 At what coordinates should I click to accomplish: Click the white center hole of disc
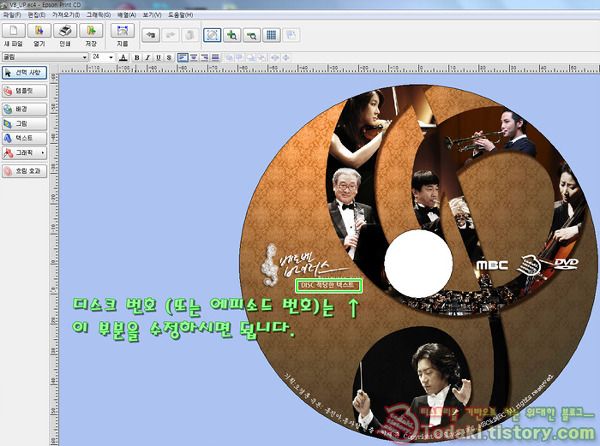click(418, 264)
